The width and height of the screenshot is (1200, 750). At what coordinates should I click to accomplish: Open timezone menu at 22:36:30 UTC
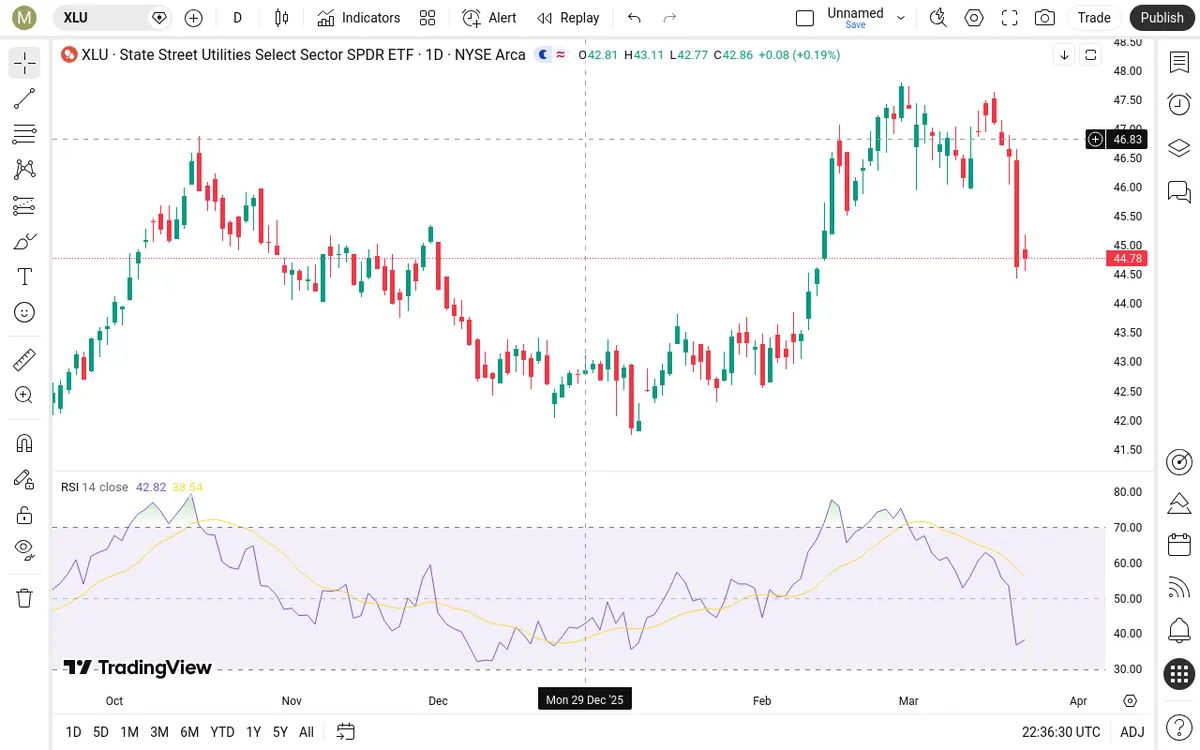pos(1061,732)
